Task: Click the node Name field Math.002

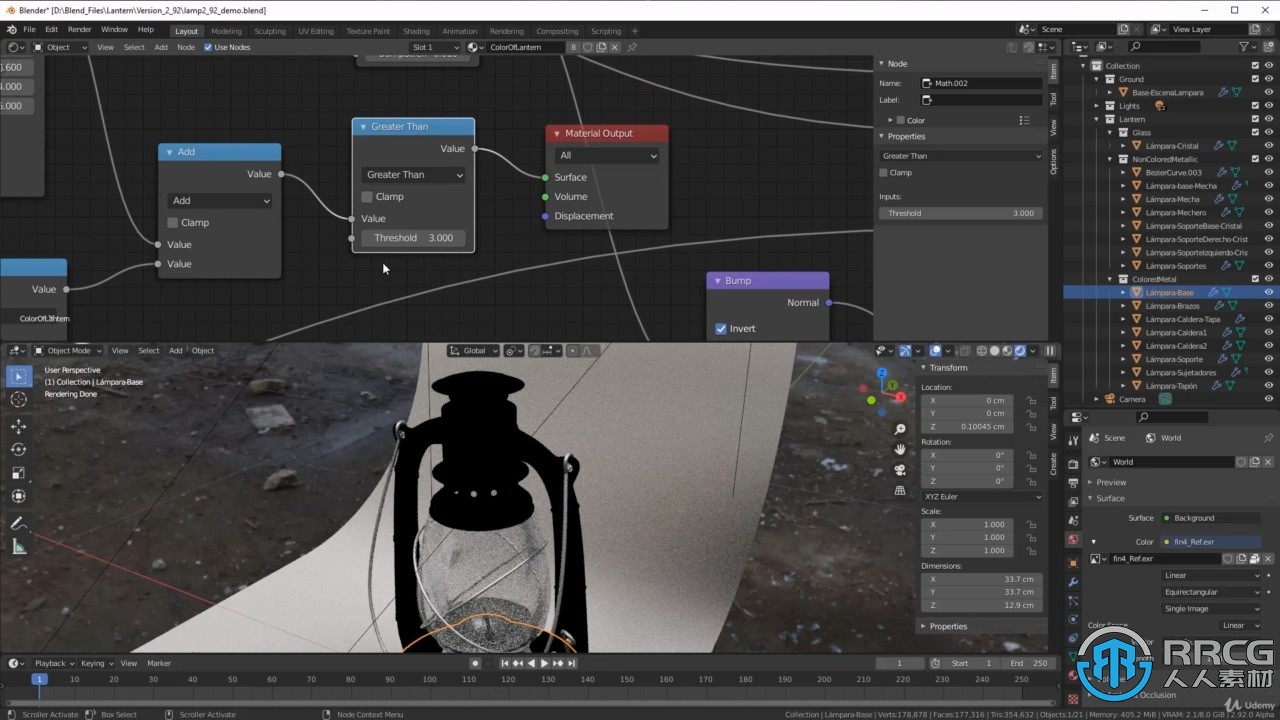Action: tap(980, 83)
